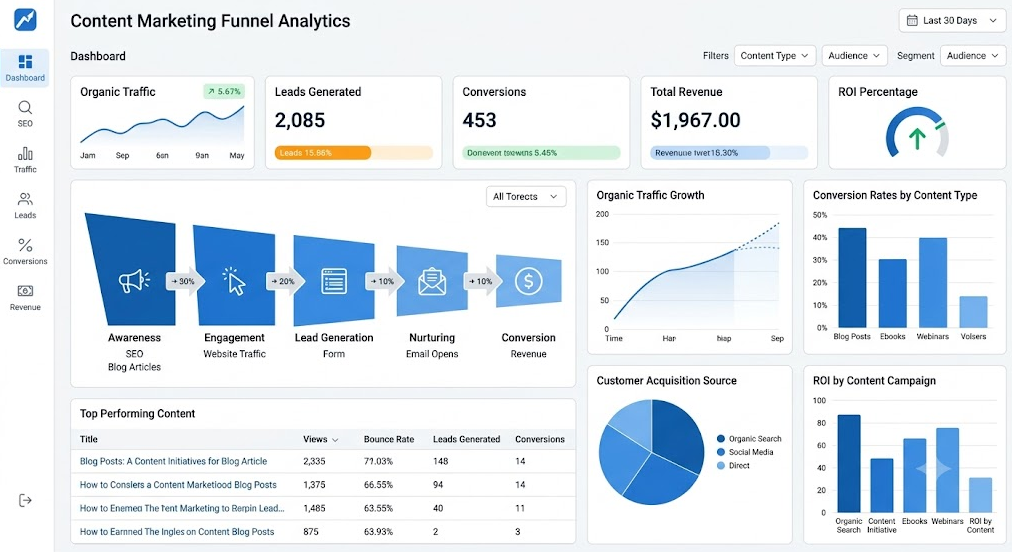Open the Dashboard sidebar item
The width and height of the screenshot is (1012, 552).
[x=25, y=68]
